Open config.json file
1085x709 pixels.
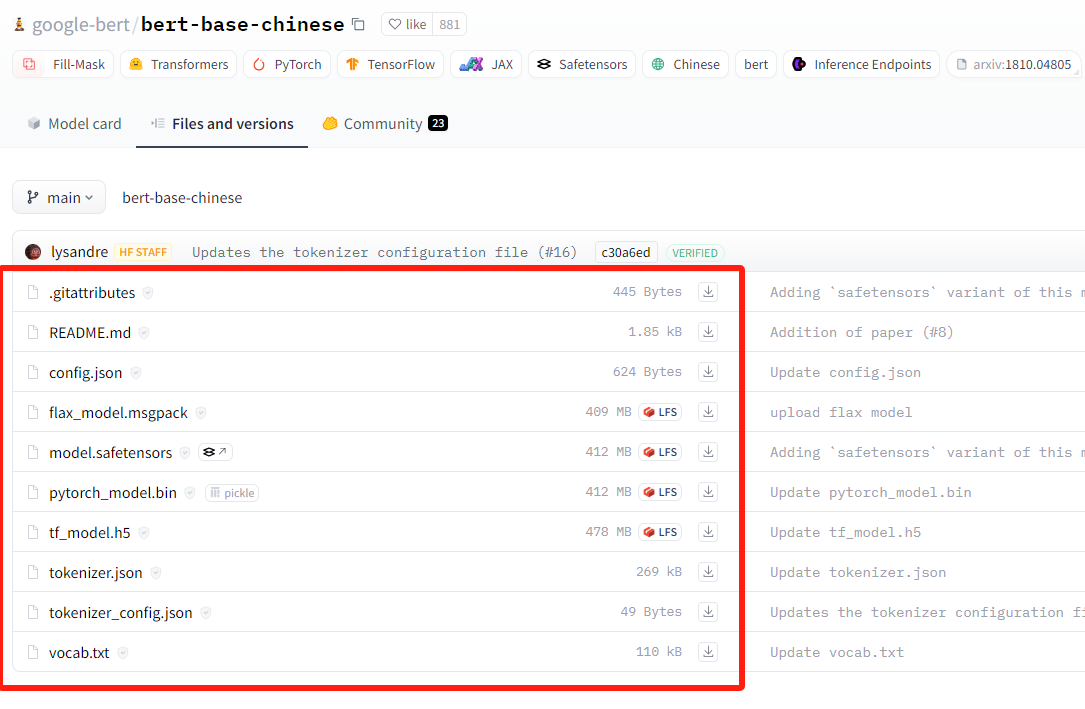(x=86, y=373)
